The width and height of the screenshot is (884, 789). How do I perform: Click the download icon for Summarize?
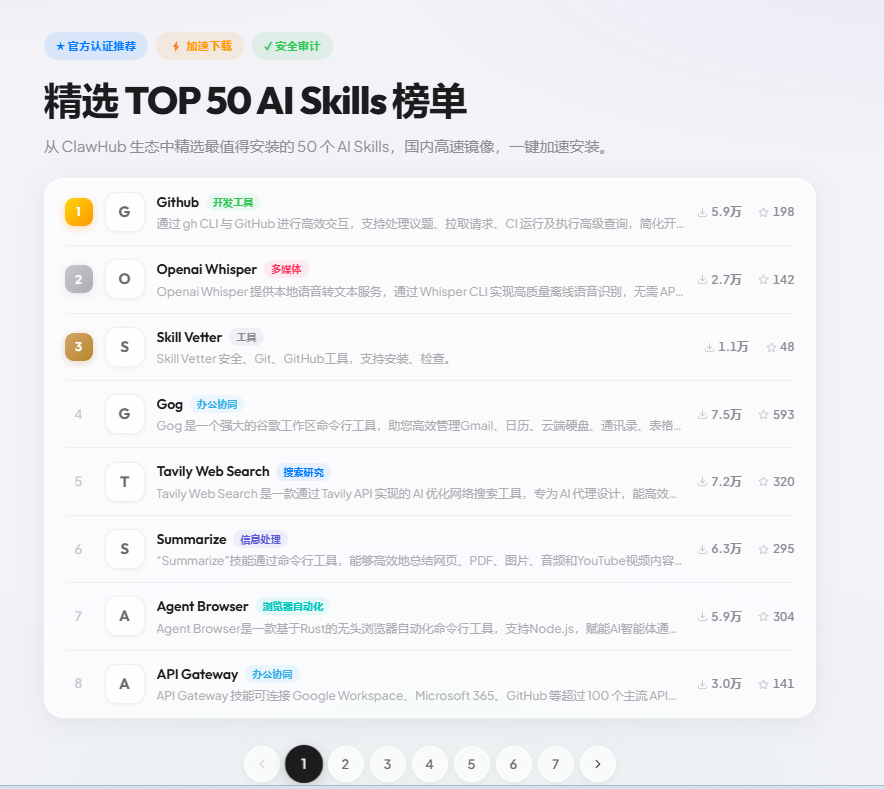(702, 549)
